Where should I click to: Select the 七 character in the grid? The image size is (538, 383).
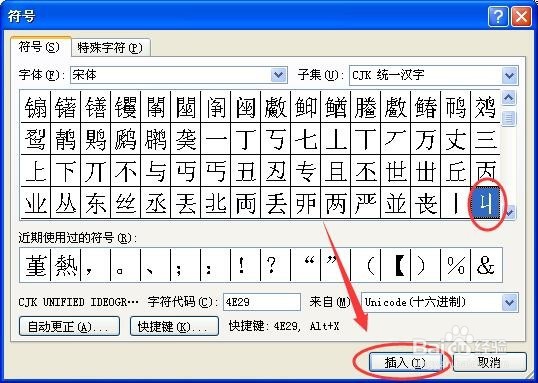[x=305, y=139]
